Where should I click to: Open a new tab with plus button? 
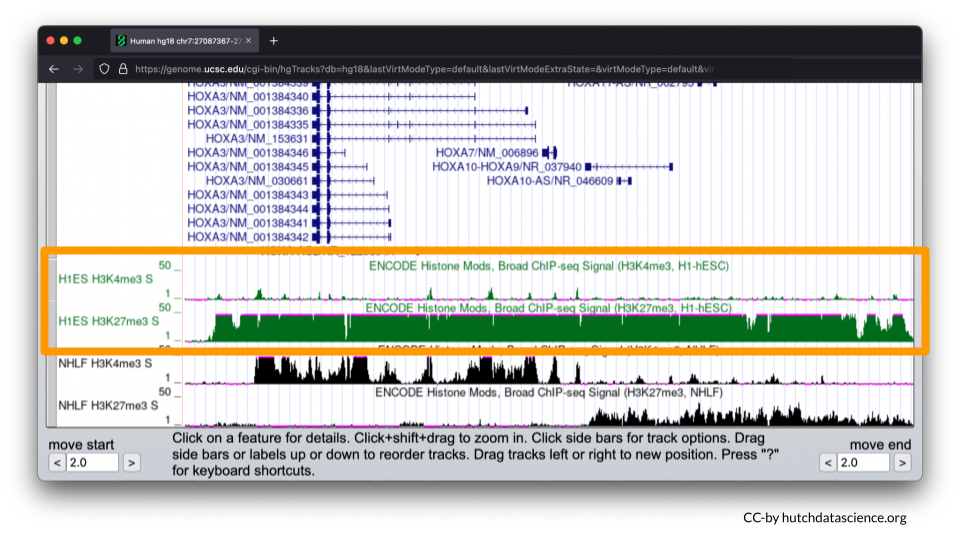274,41
